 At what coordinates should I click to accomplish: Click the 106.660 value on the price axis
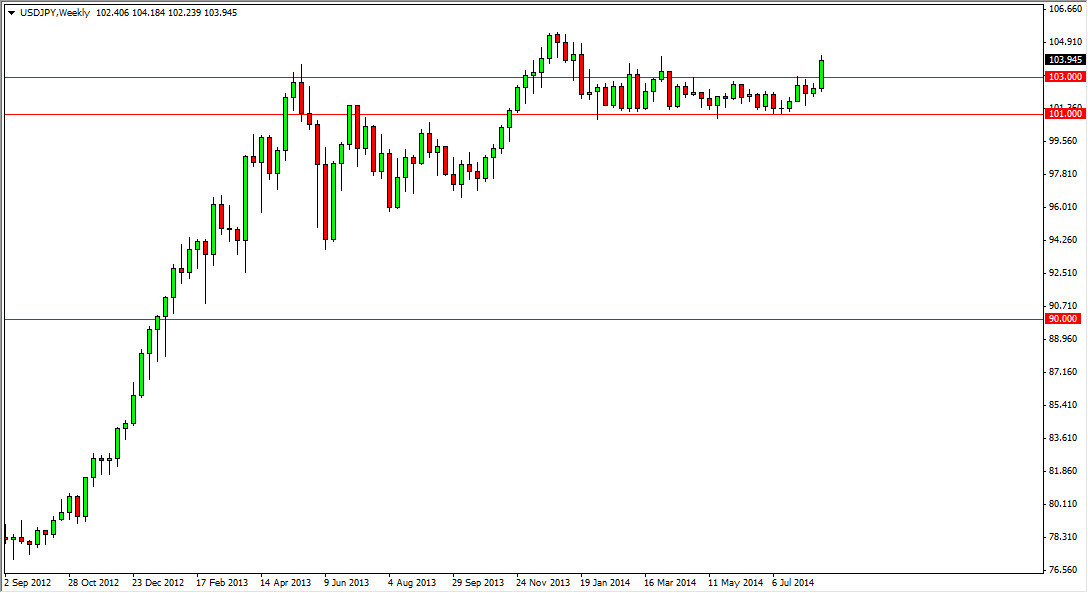[x=1064, y=8]
